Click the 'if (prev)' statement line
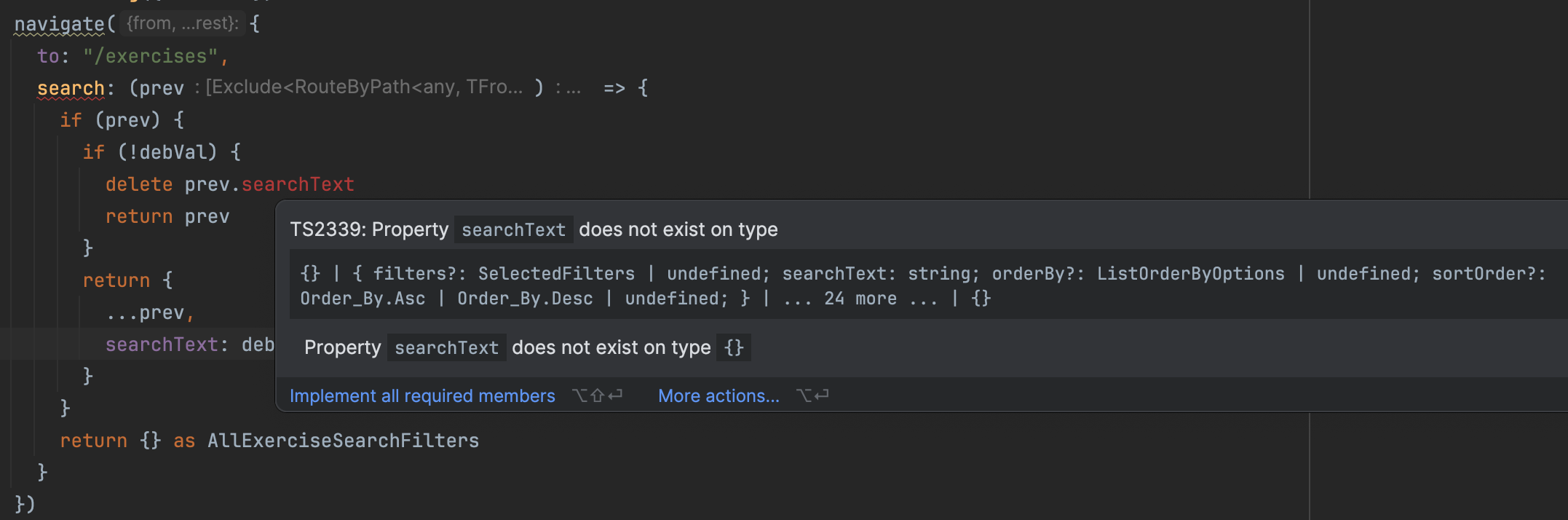Image resolution: width=1568 pixels, height=520 pixels. coord(122,120)
